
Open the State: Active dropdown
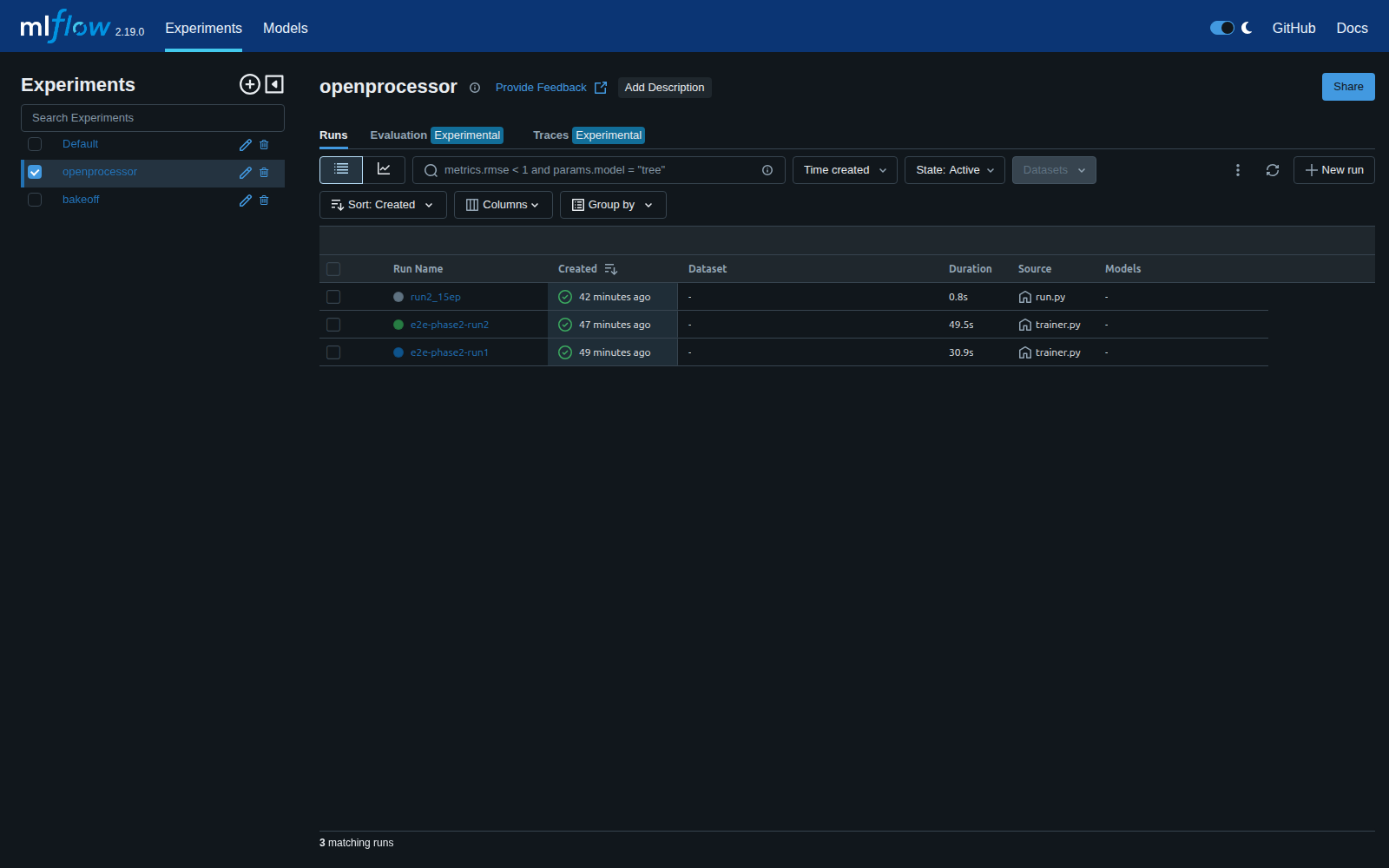pyautogui.click(x=955, y=170)
